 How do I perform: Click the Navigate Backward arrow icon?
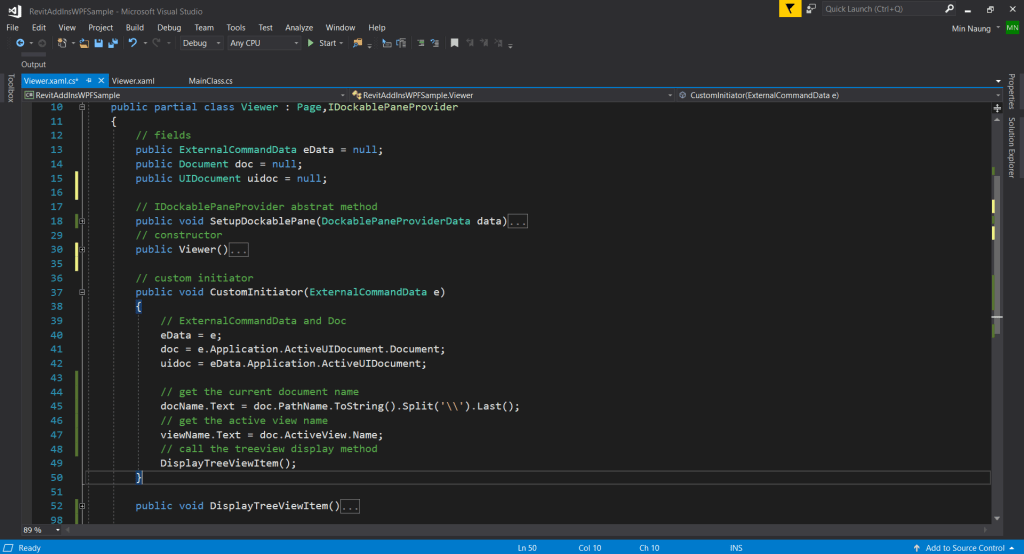coord(20,43)
